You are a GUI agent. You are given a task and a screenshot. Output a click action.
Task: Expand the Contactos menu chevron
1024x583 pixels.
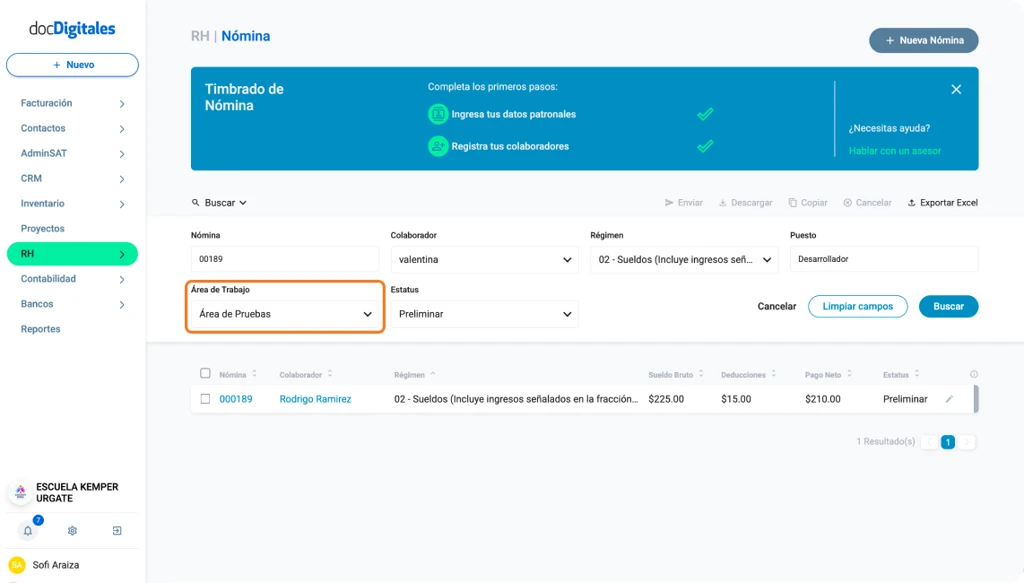(121, 129)
